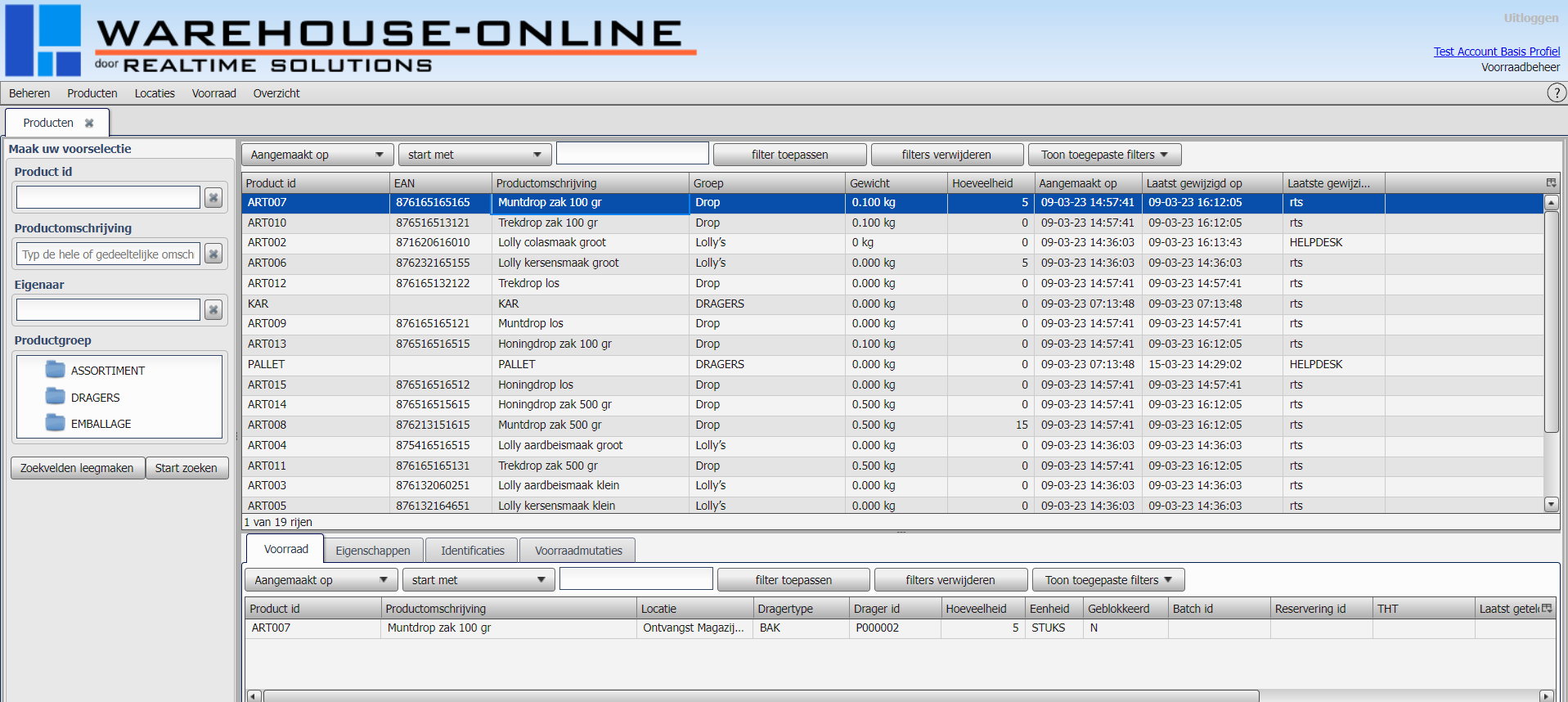Open the ASSORTIMENT folder icon
Viewport: 1568px width, 702px height.
point(56,370)
